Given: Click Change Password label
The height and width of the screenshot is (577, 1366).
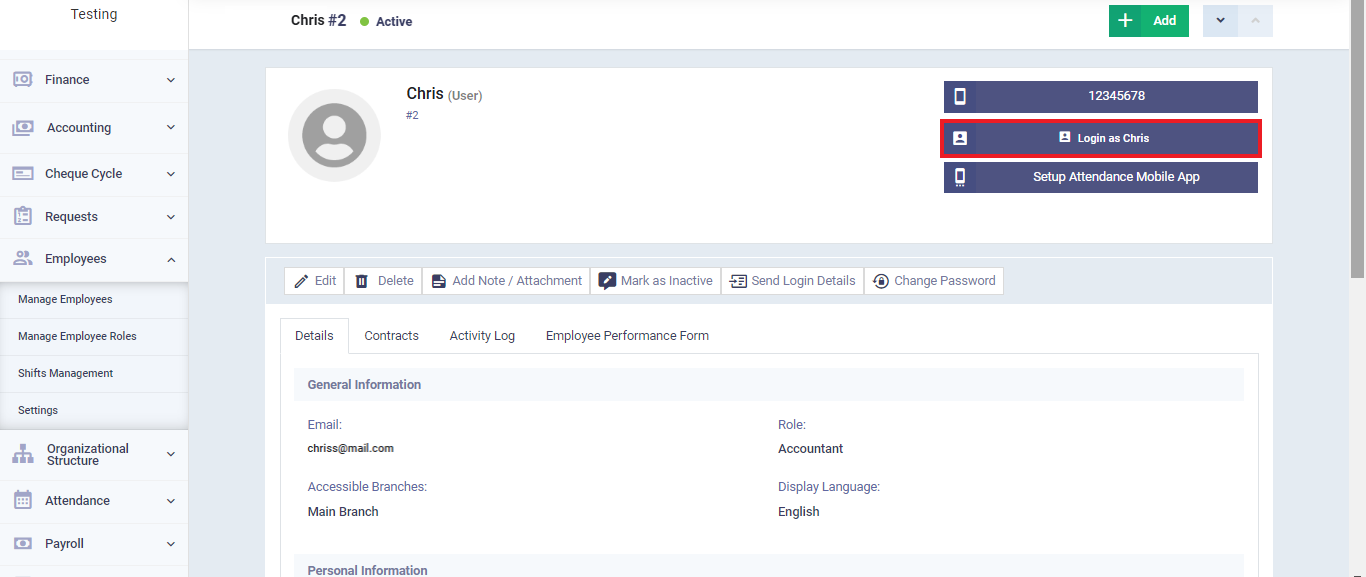Looking at the screenshot, I should click(945, 281).
